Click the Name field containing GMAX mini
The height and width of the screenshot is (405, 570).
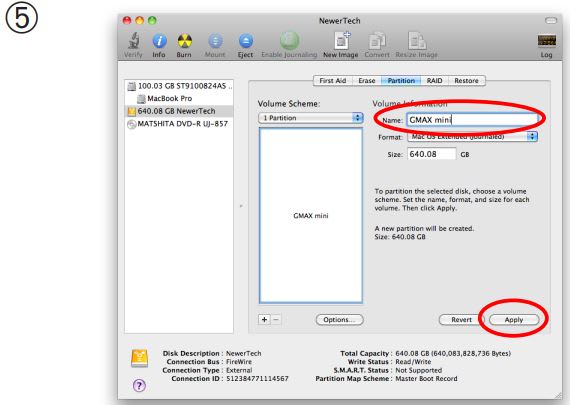coord(472,120)
